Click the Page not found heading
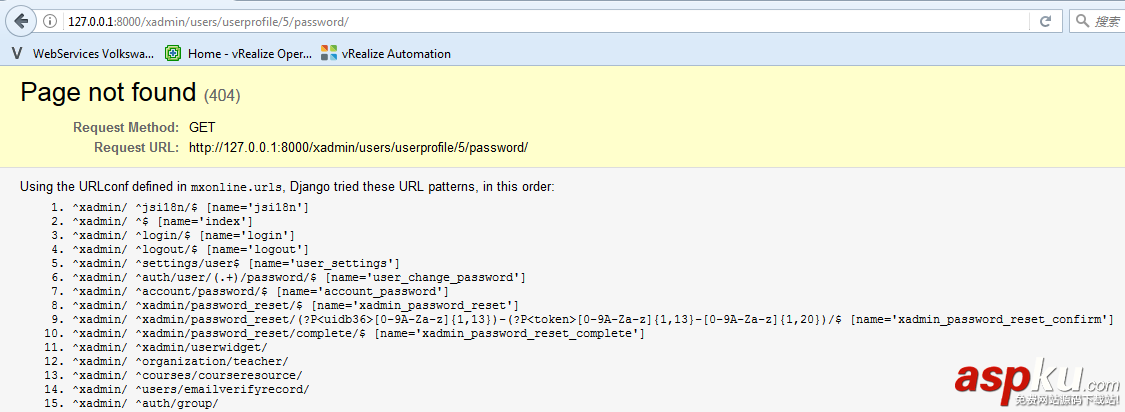 pos(108,93)
